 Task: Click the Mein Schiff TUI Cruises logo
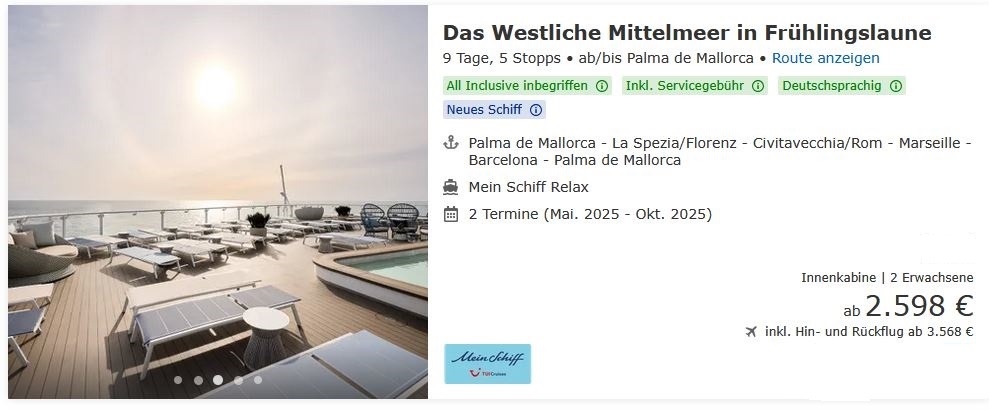488,364
